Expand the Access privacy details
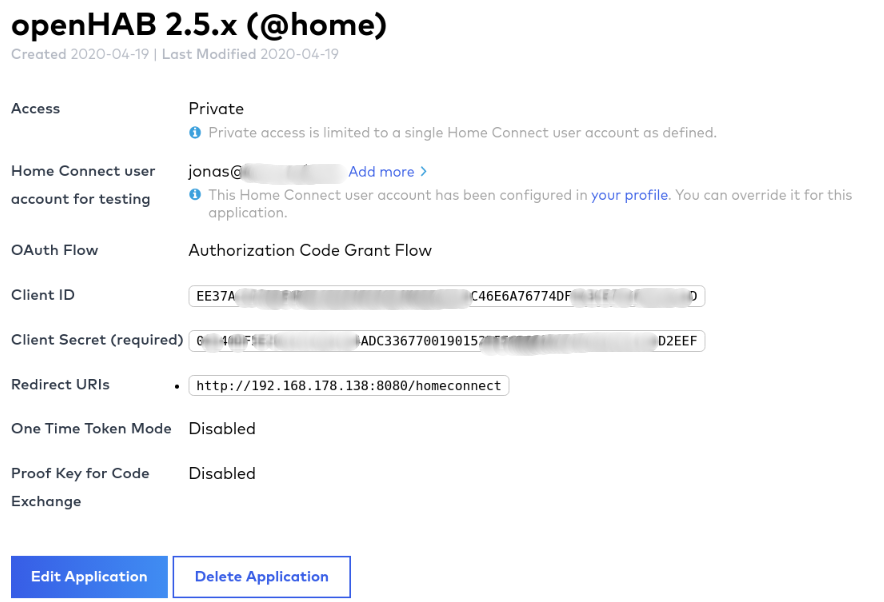Viewport: 884px width, 602px height. point(216,108)
